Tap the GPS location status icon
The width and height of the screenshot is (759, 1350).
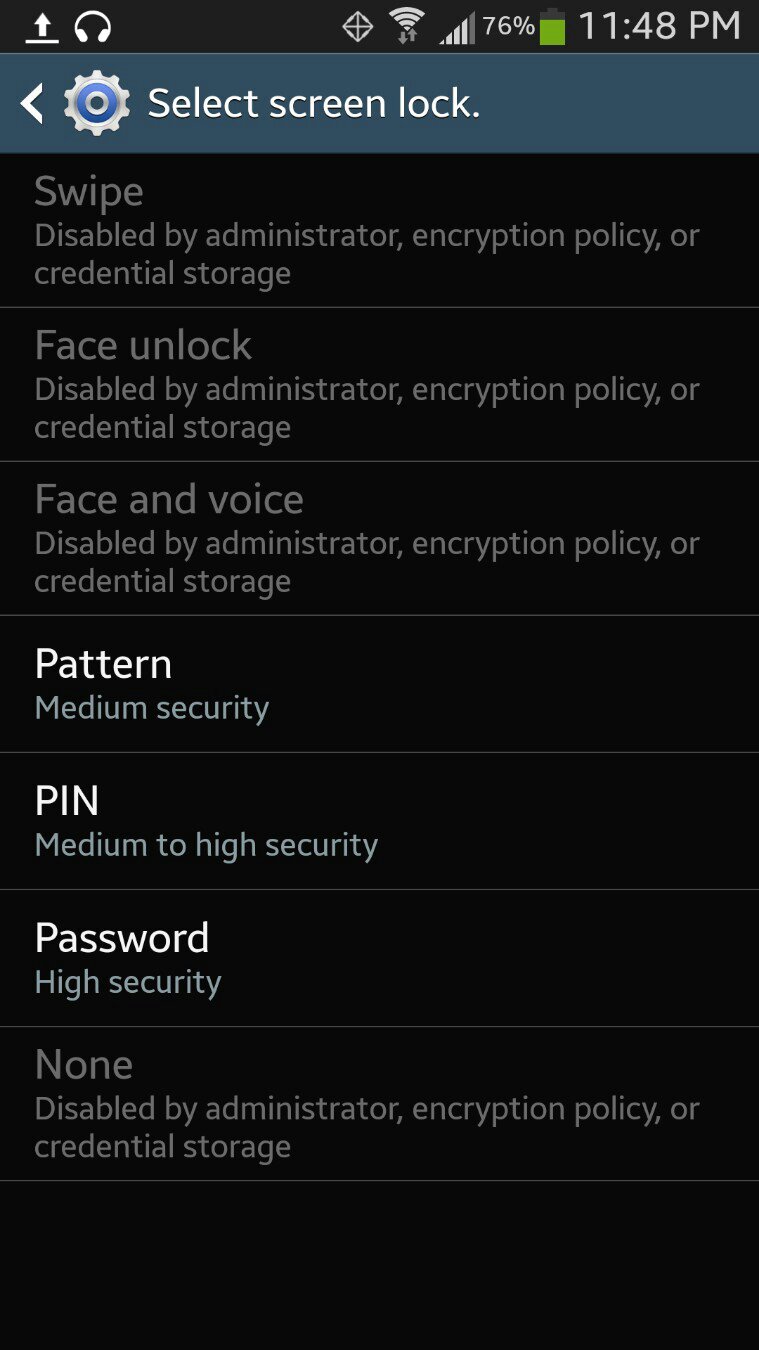tap(358, 27)
